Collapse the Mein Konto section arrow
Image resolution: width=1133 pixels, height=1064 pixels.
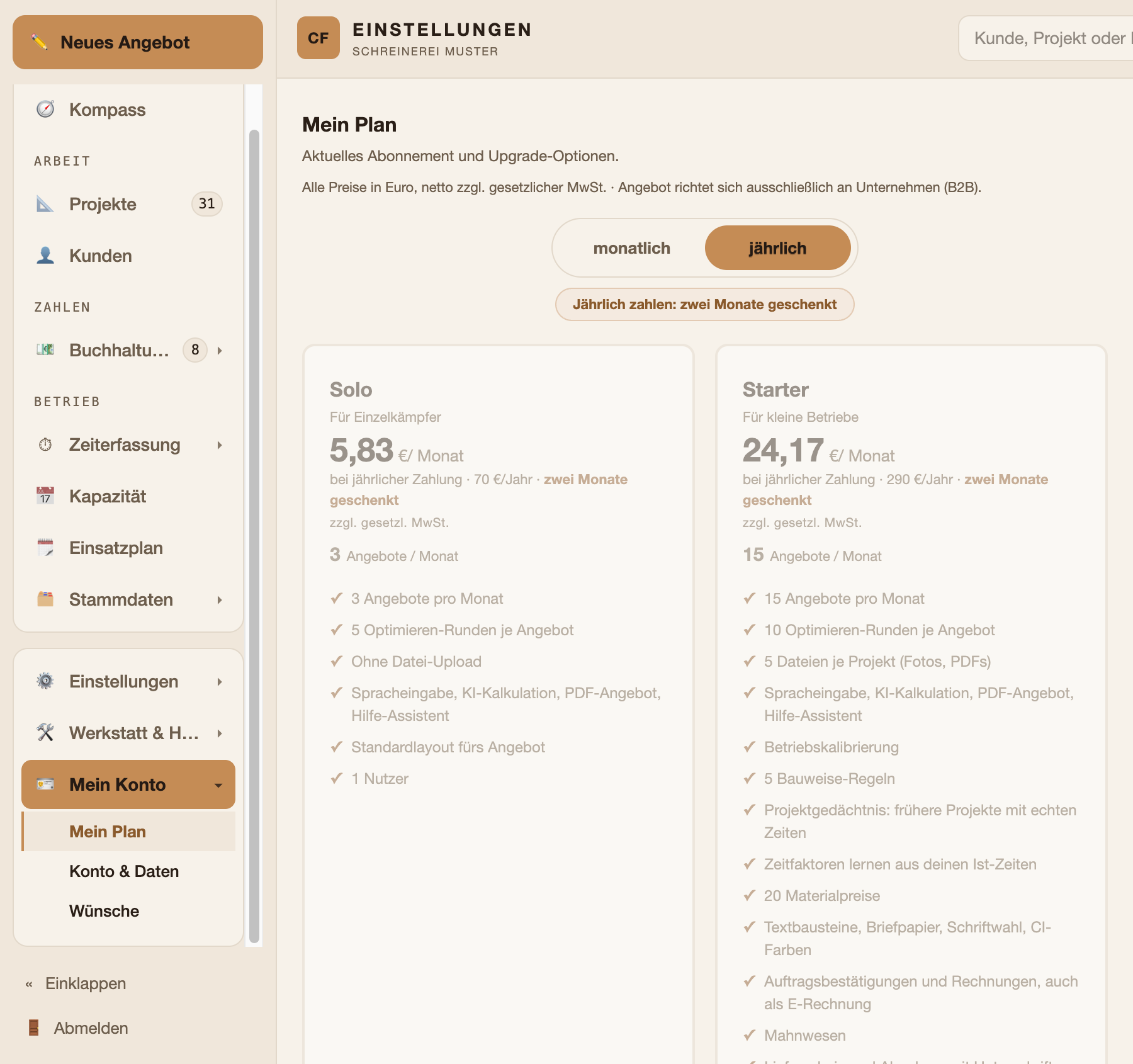click(218, 785)
